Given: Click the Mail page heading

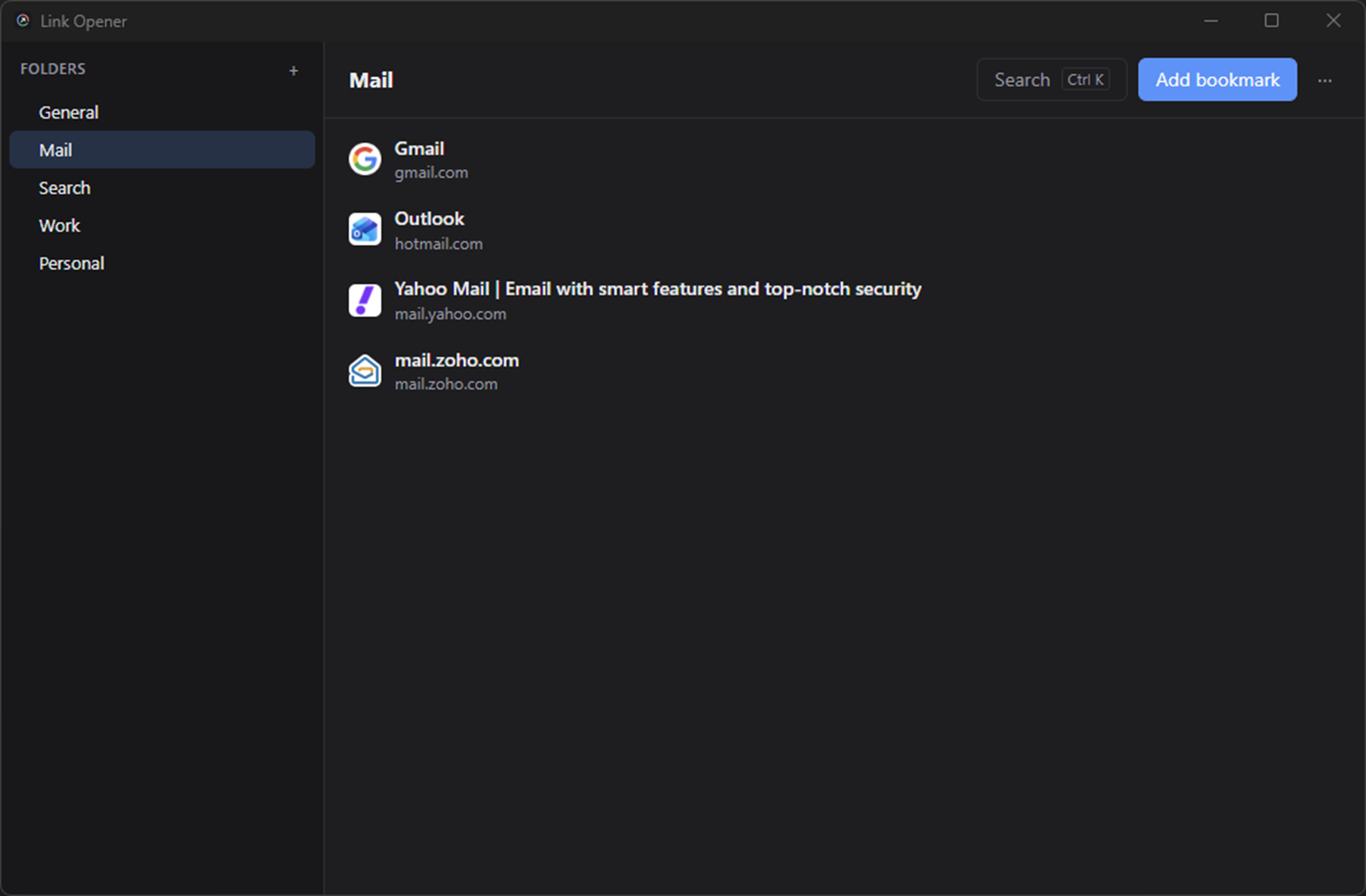Looking at the screenshot, I should pos(372,80).
